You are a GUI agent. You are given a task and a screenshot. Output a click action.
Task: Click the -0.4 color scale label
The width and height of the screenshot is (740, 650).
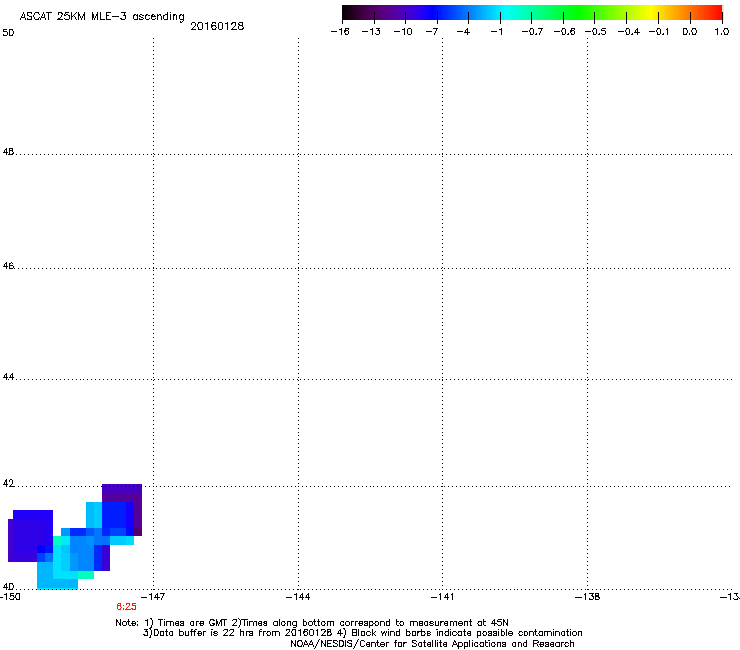point(629,32)
